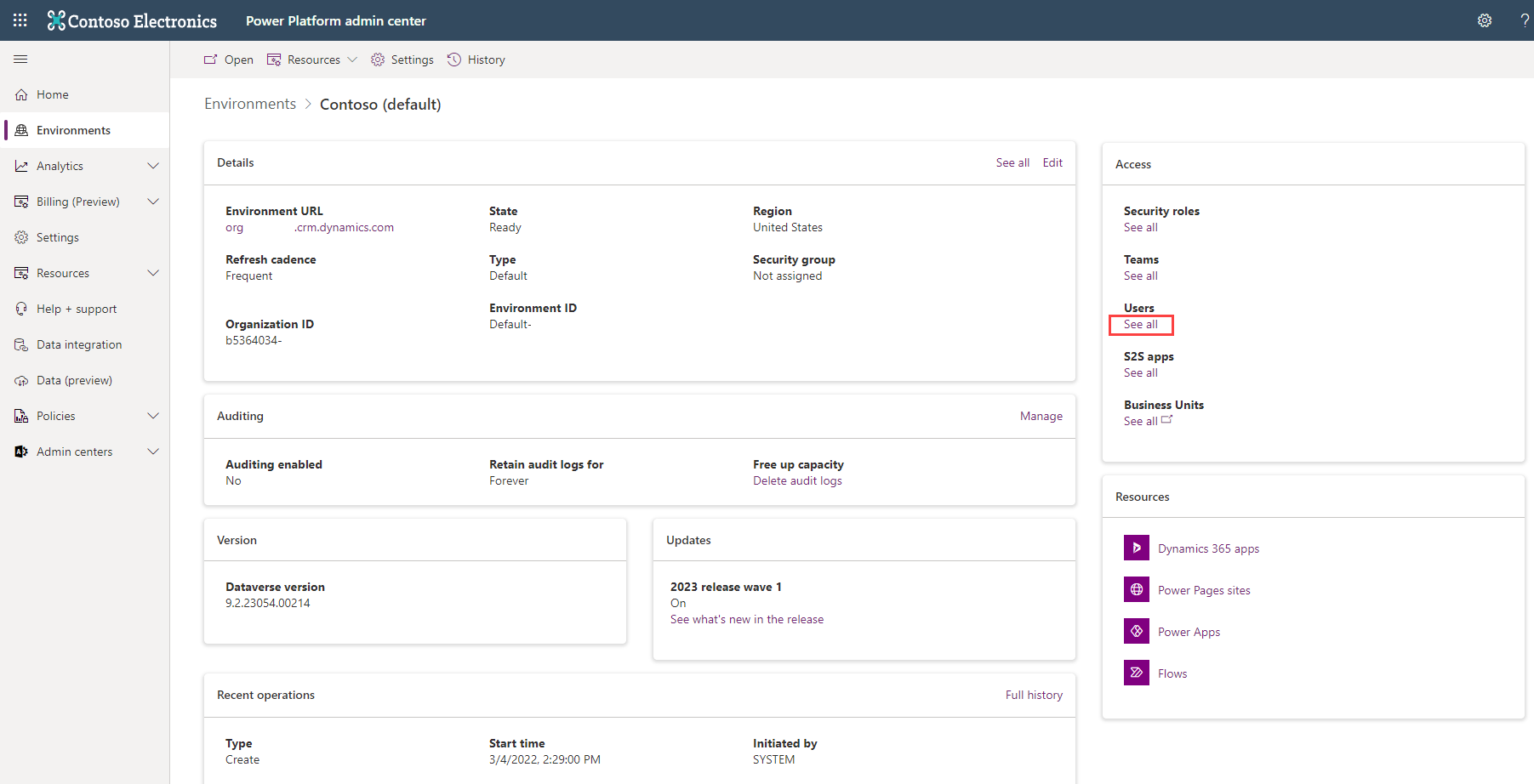1534x784 pixels.
Task: Click the Billing (Preview) icon
Action: 21,202
